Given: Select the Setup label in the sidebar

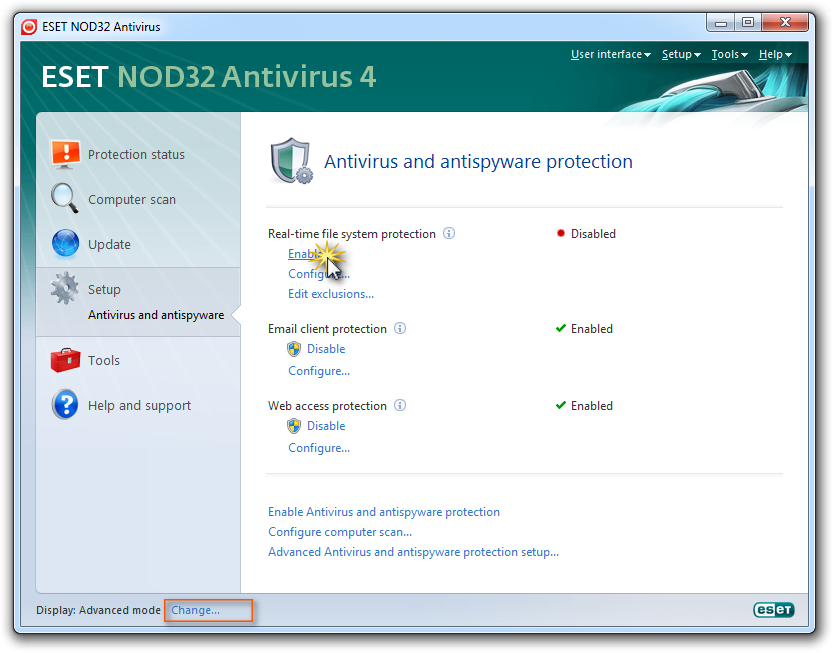Looking at the screenshot, I should click(104, 289).
